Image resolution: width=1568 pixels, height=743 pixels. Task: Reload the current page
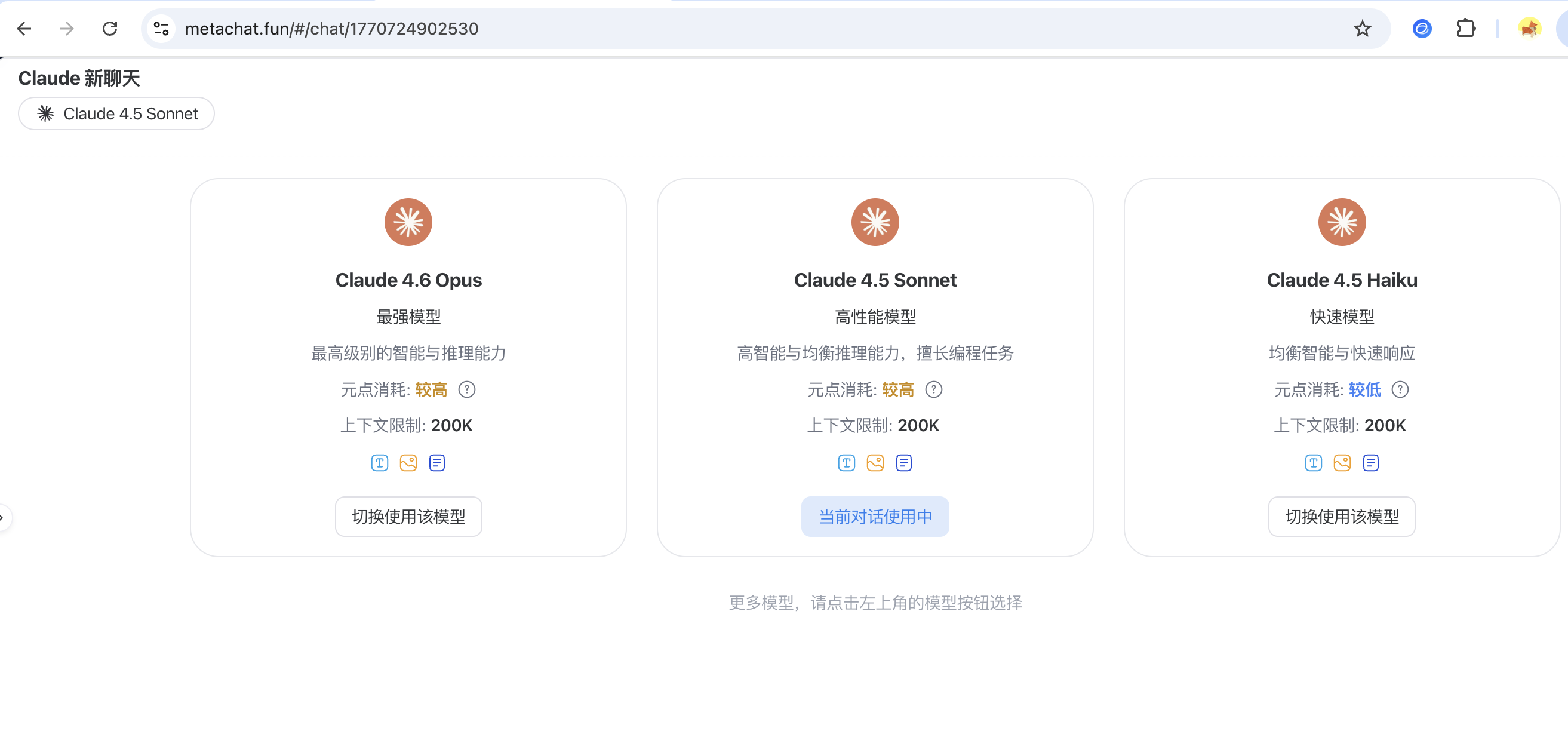109,29
